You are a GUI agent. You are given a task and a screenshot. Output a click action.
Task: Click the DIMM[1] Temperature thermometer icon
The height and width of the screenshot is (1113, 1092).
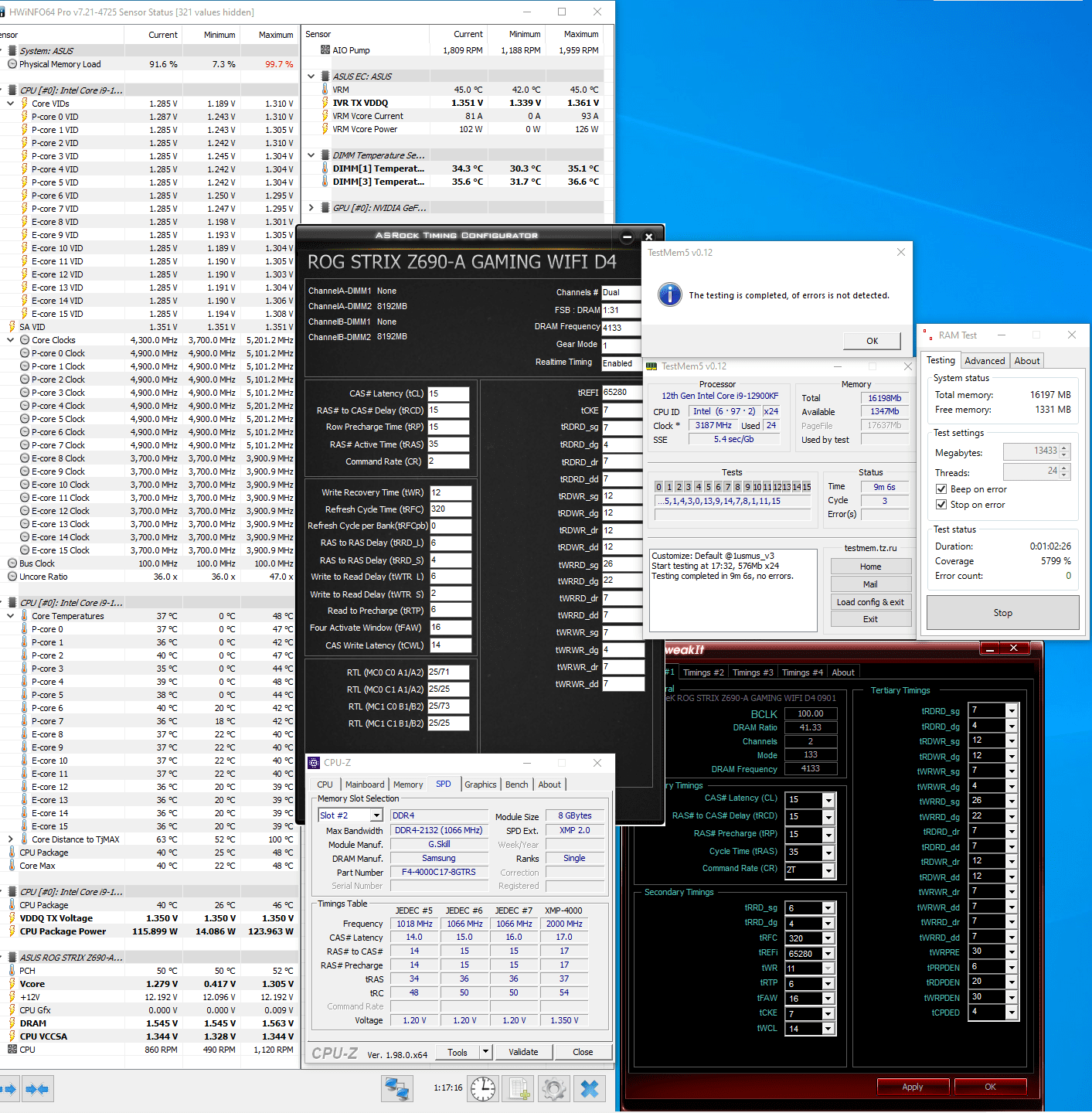click(x=325, y=168)
